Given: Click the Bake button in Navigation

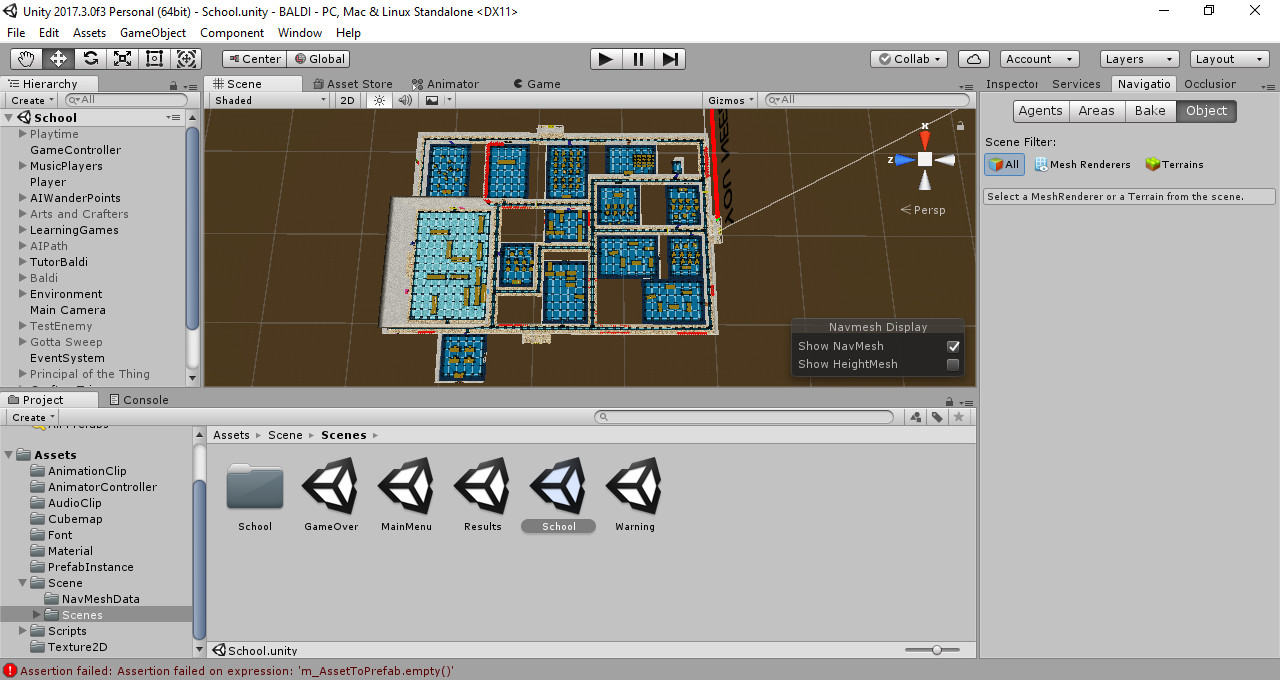Looking at the screenshot, I should point(1150,111).
